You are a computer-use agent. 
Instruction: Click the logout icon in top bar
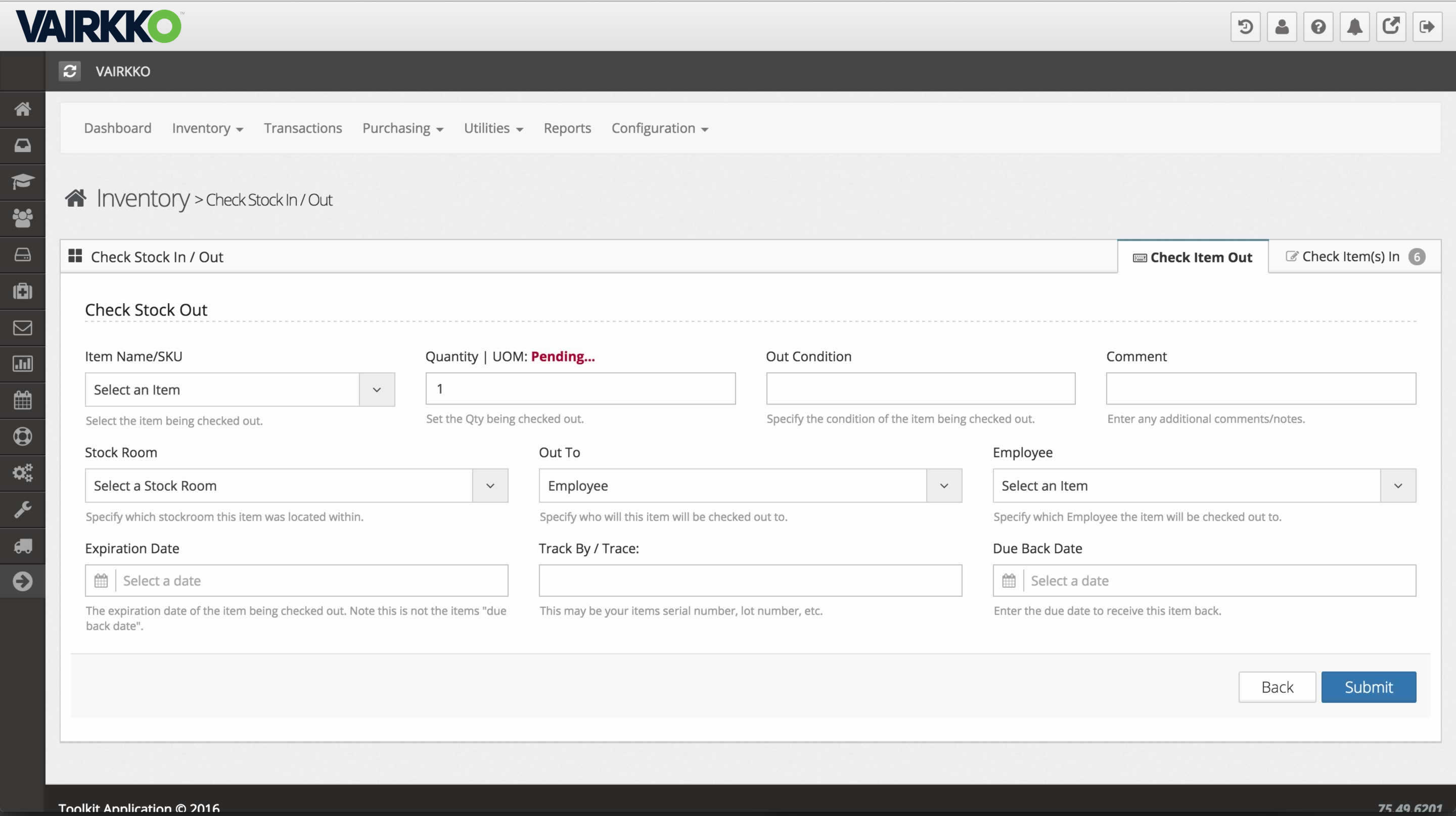tap(1427, 27)
